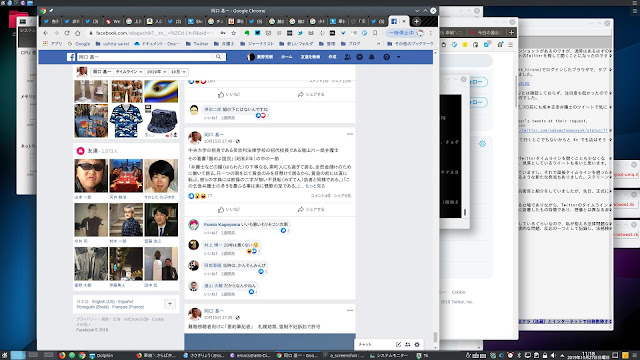Open home page button in Chrome toolbar
The width and height of the screenshot is (640, 360).
(x=78, y=33)
